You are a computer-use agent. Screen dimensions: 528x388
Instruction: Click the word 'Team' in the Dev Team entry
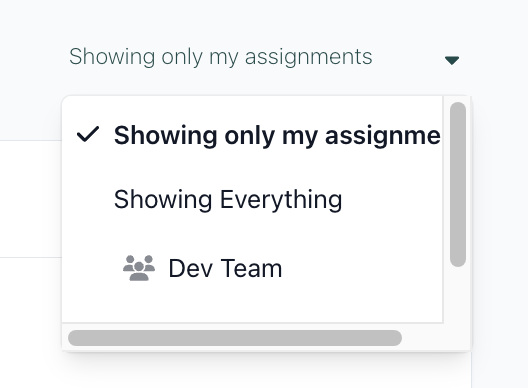pos(251,268)
